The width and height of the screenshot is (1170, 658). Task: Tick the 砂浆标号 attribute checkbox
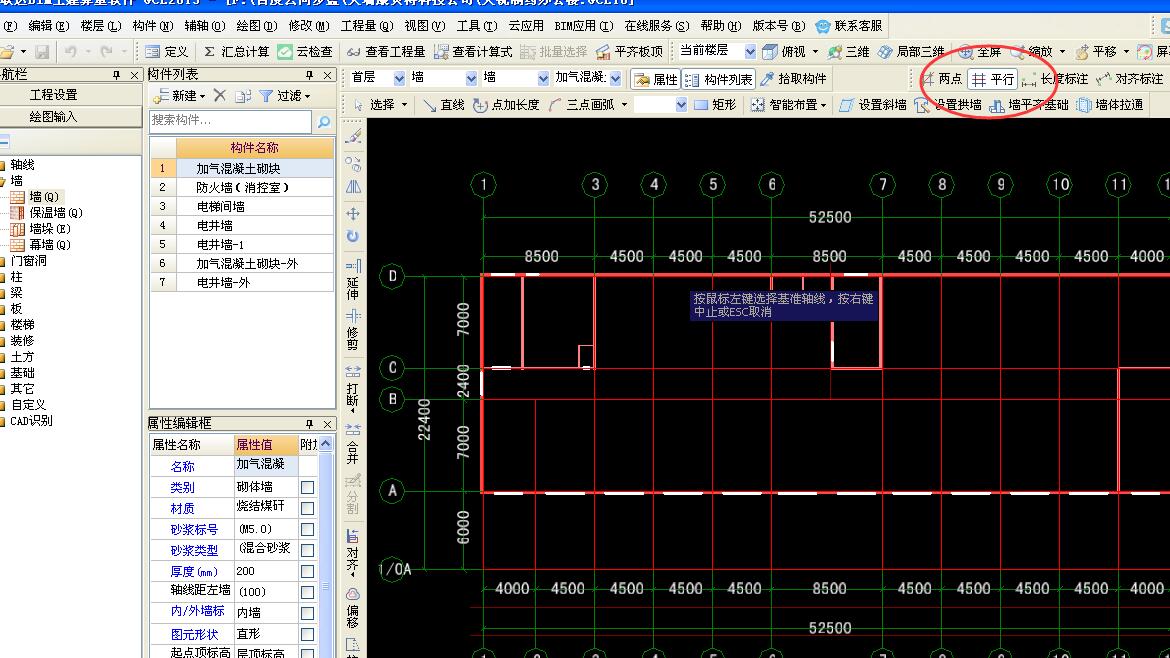click(307, 529)
